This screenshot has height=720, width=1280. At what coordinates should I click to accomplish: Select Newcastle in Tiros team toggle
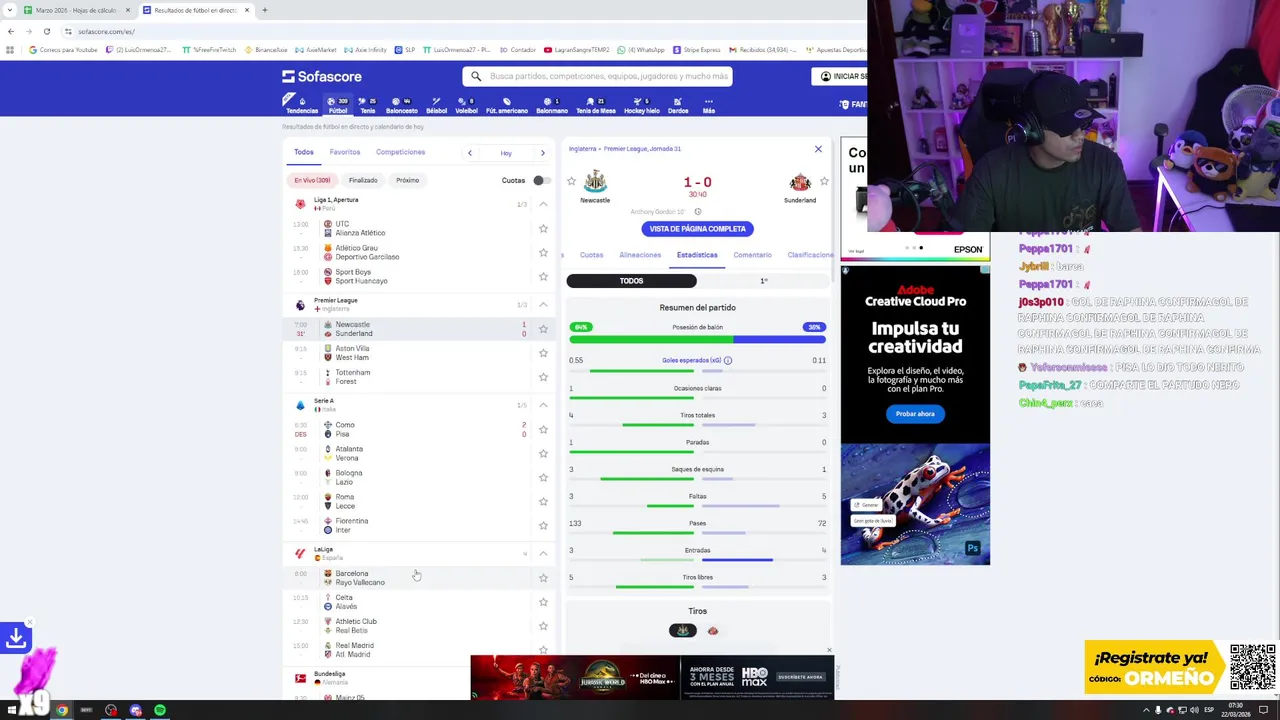[683, 631]
